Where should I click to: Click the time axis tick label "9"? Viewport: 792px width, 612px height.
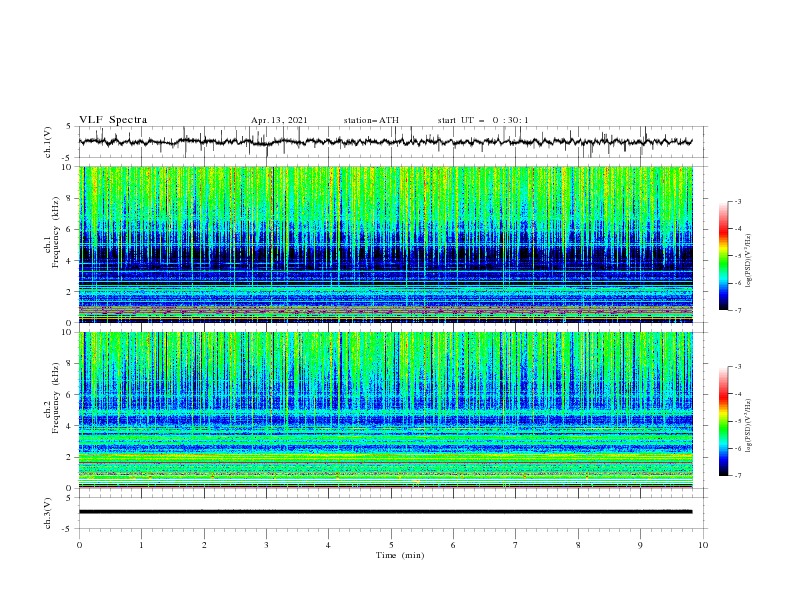(x=640, y=545)
